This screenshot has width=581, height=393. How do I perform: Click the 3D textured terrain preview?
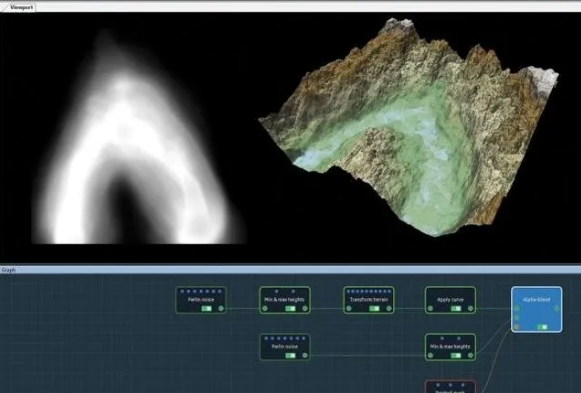[x=408, y=126]
